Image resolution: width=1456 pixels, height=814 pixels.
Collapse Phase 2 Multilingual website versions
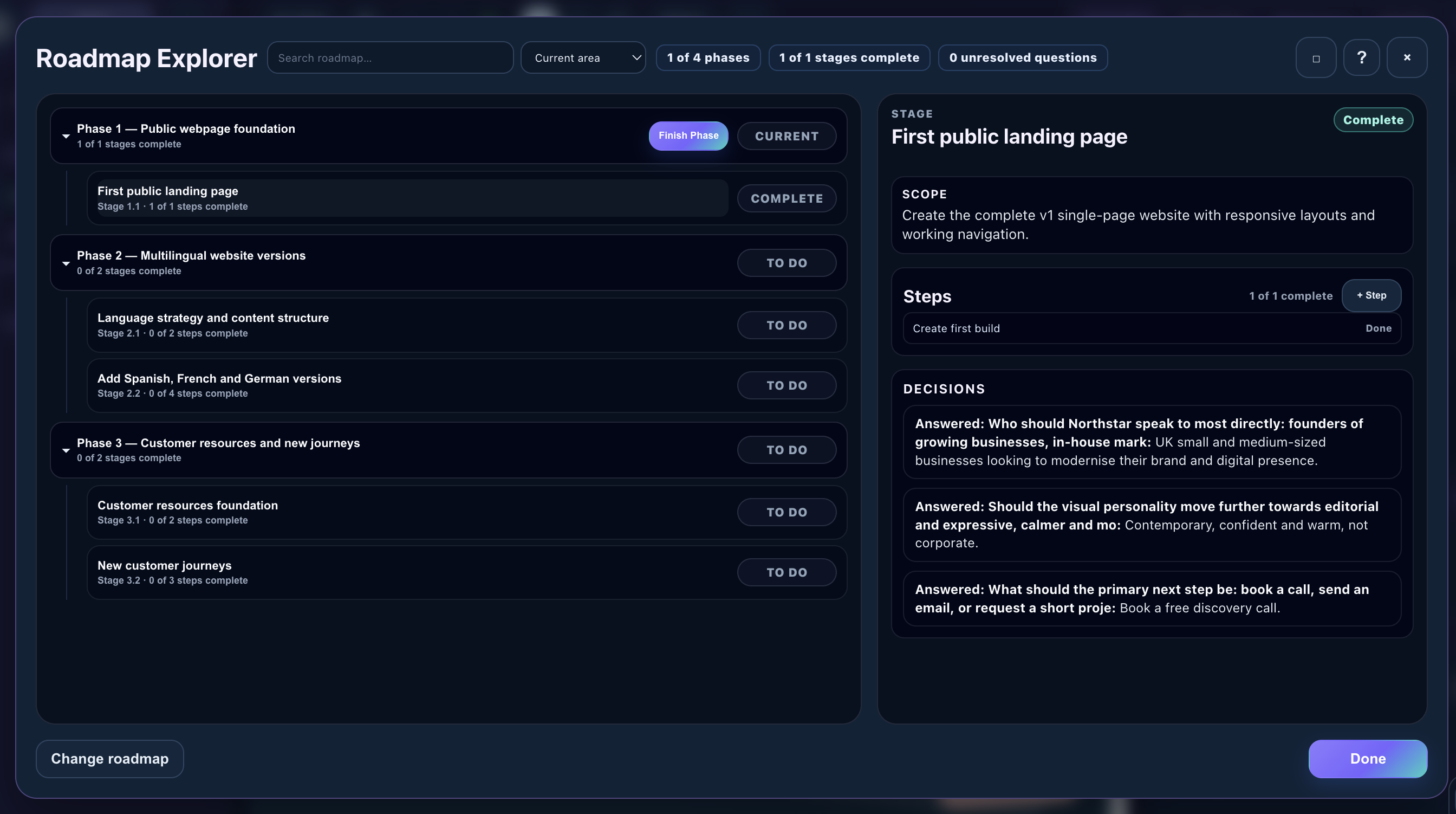point(66,263)
